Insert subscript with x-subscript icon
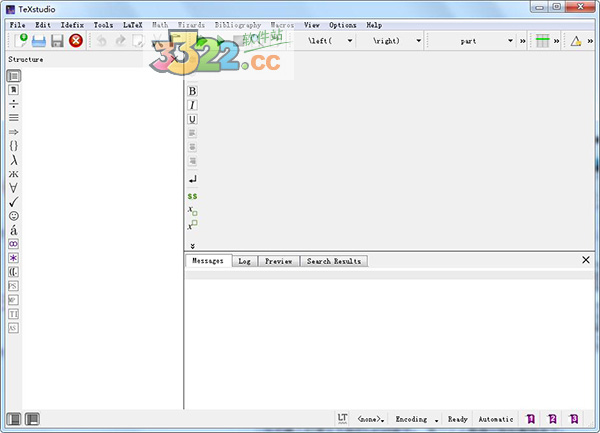The image size is (600, 433). coord(192,210)
